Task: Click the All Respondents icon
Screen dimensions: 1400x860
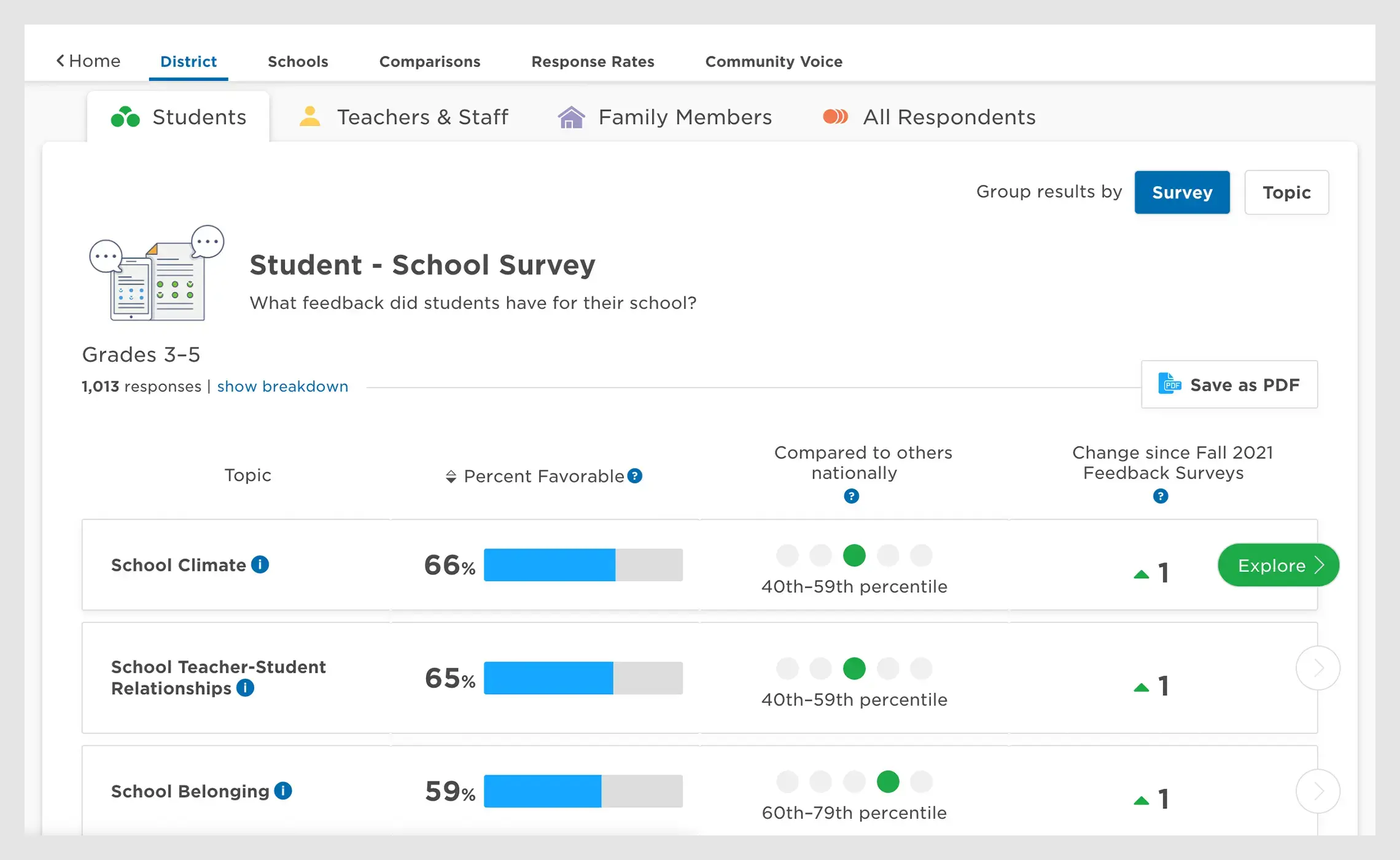Action: click(x=835, y=117)
